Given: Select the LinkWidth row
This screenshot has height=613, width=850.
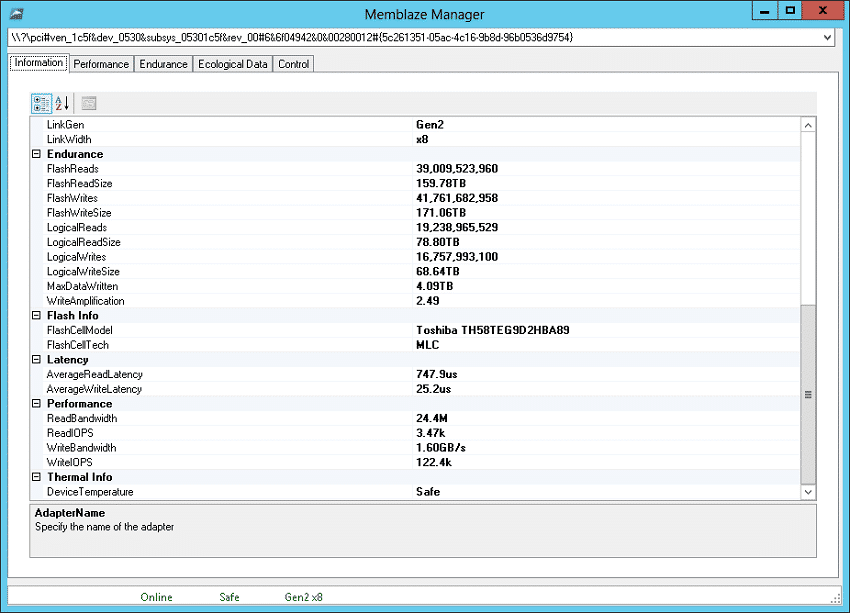Looking at the screenshot, I should (x=415, y=139).
